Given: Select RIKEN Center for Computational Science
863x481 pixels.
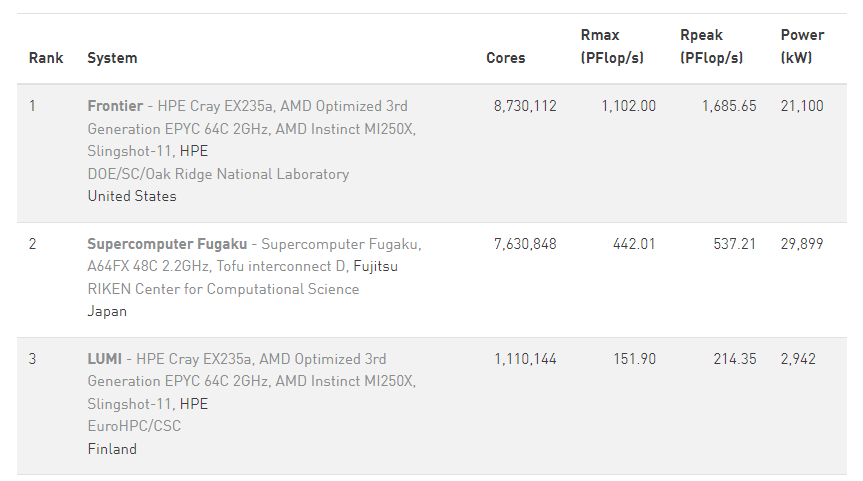Looking at the screenshot, I should point(223,289).
